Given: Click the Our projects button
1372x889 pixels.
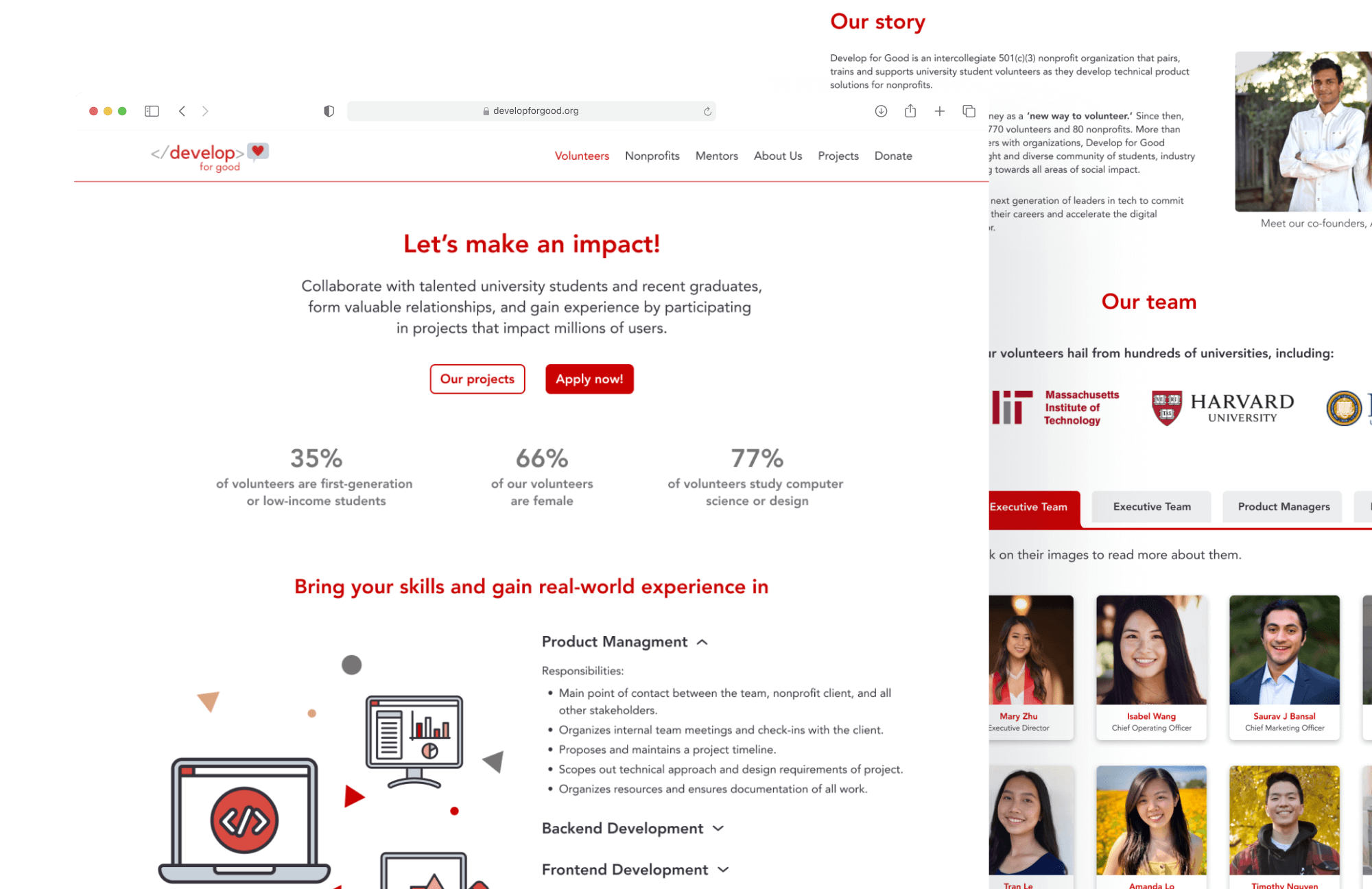Looking at the screenshot, I should tap(477, 379).
